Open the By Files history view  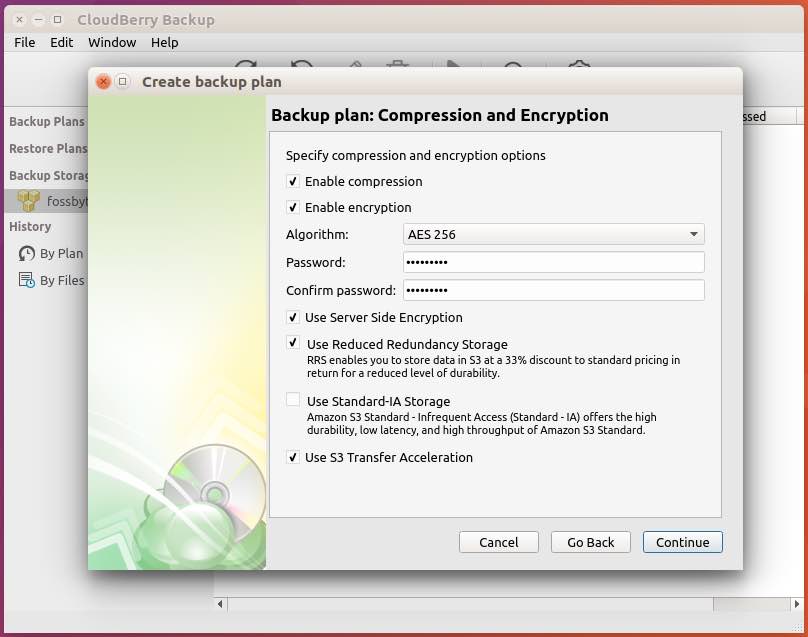click(51, 280)
